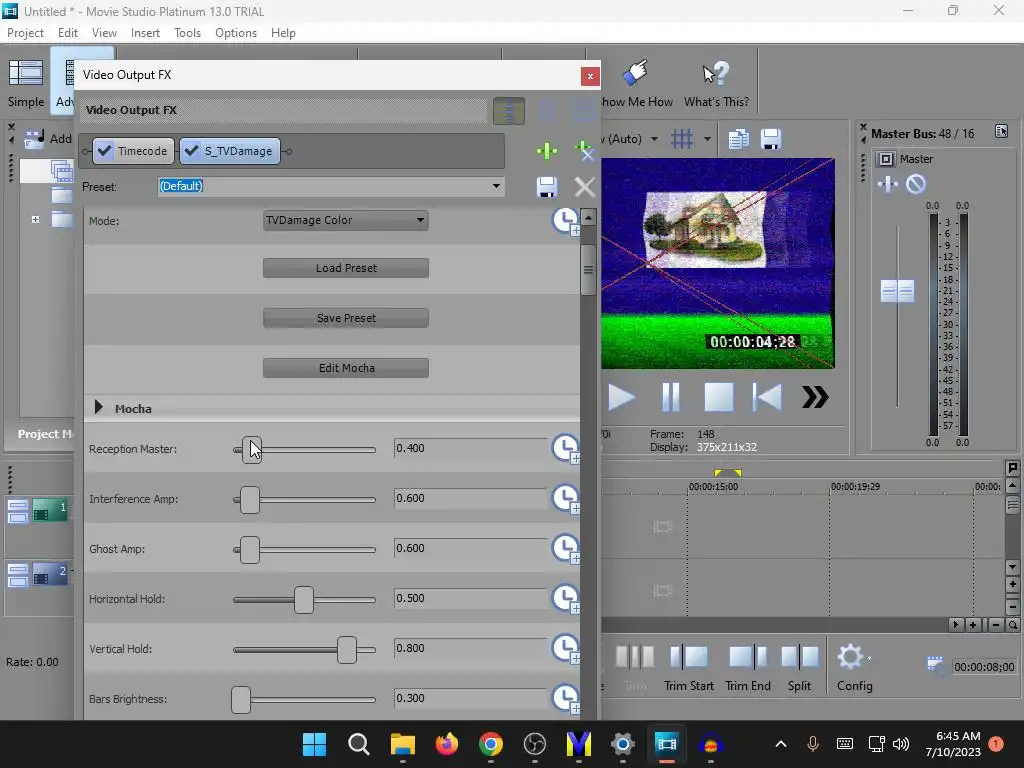This screenshot has height=768, width=1024.
Task: Open Windows Start menu
Action: coord(314,744)
